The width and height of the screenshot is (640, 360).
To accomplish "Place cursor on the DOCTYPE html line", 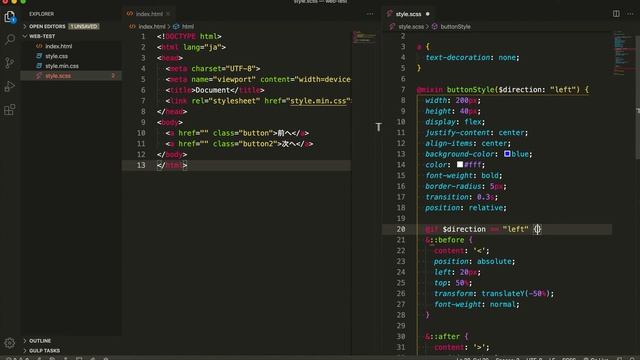I will [x=189, y=37].
